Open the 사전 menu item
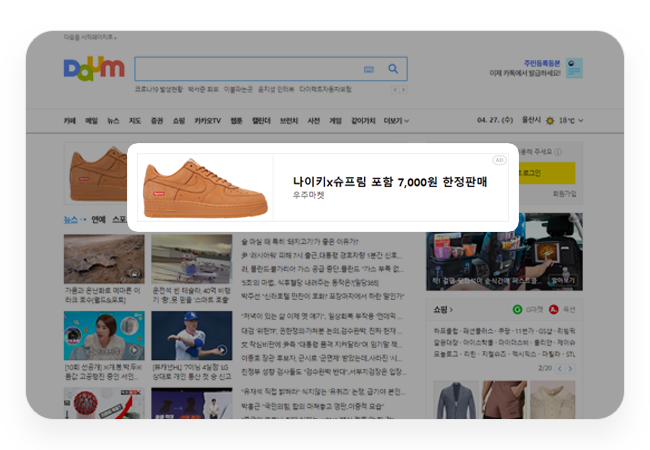This screenshot has height=450, width=650. tap(313, 121)
